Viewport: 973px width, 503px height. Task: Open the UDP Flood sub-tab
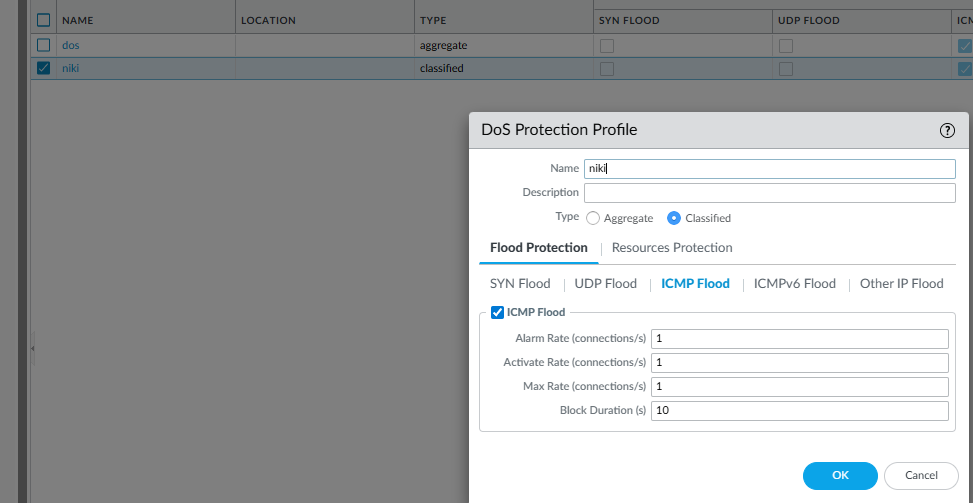[x=606, y=283]
